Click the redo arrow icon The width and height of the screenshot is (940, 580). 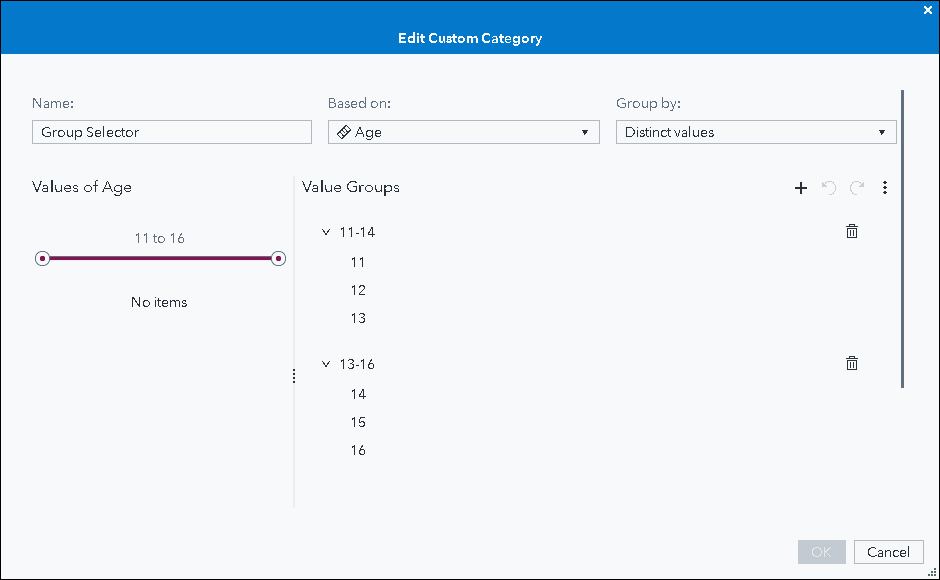(x=857, y=188)
